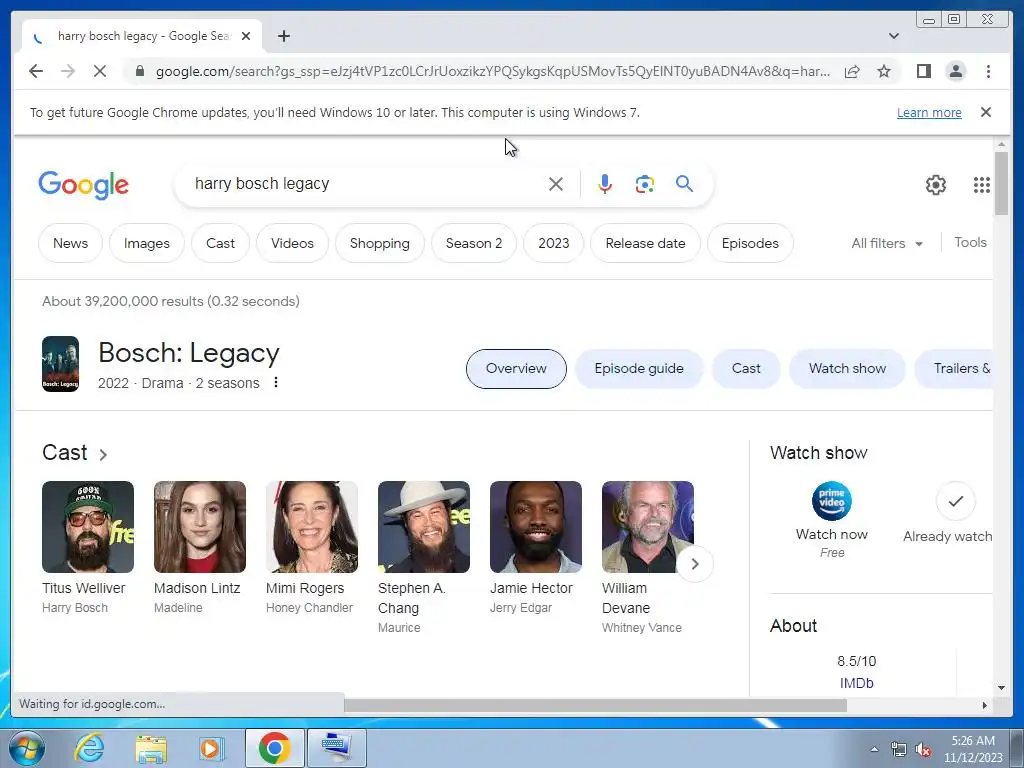The width and height of the screenshot is (1024, 768).
Task: Filter results by Images
Action: (146, 243)
